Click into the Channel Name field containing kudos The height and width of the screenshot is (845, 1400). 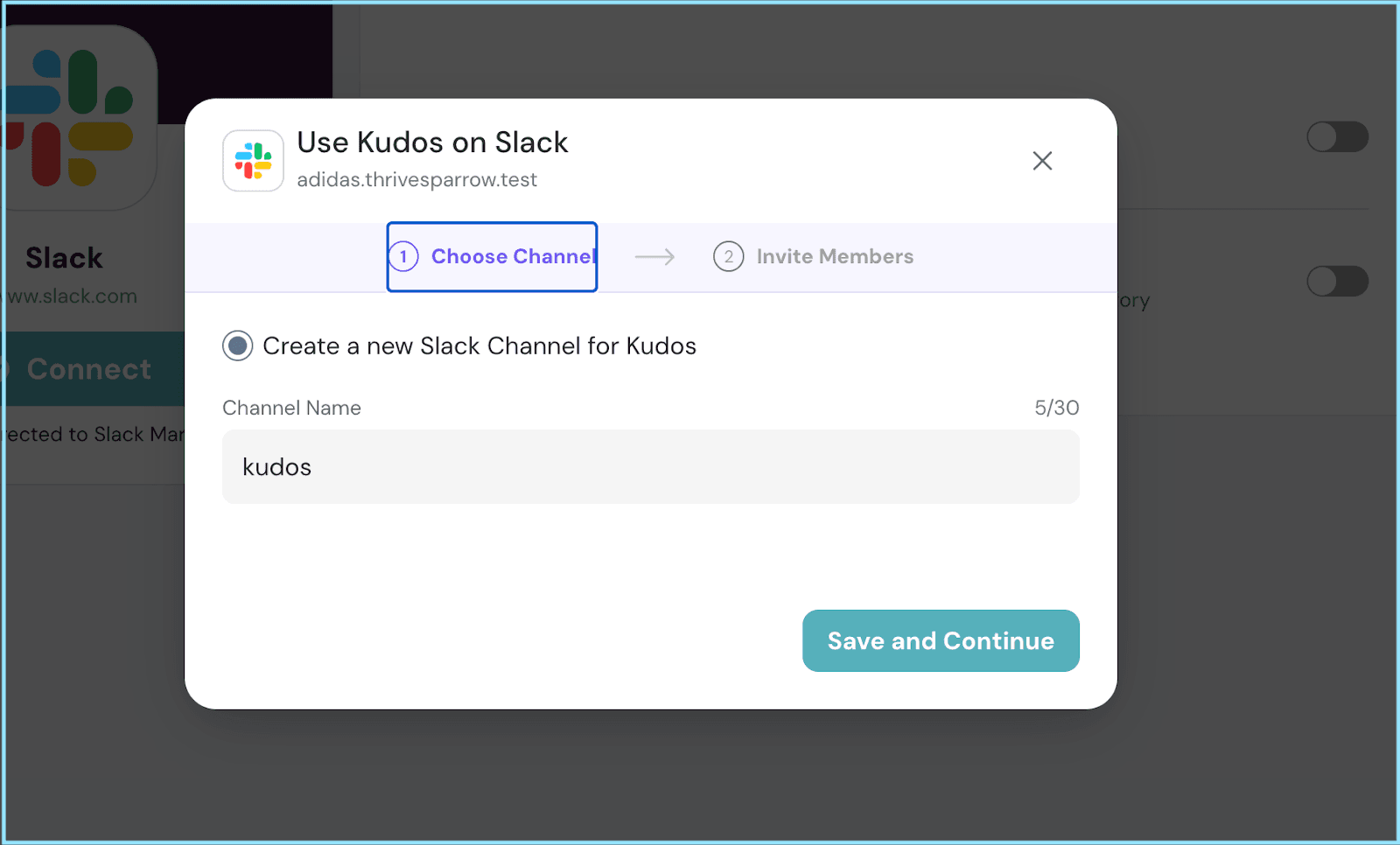point(650,467)
